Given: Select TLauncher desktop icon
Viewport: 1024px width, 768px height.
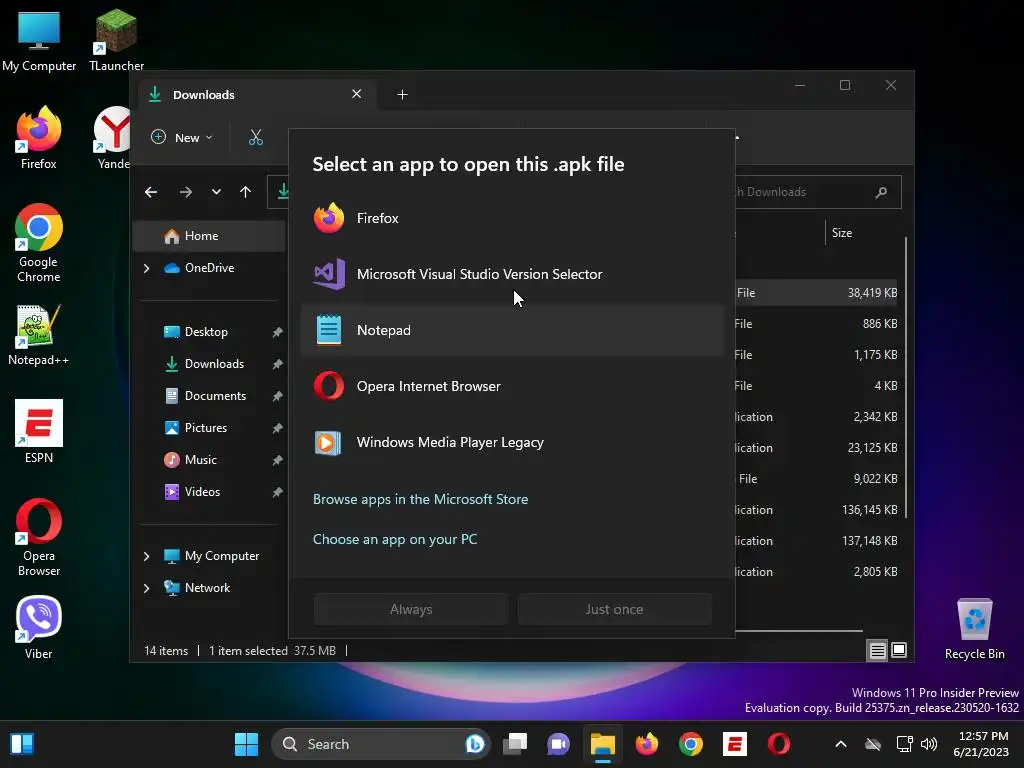Looking at the screenshot, I should pyautogui.click(x=116, y=39).
